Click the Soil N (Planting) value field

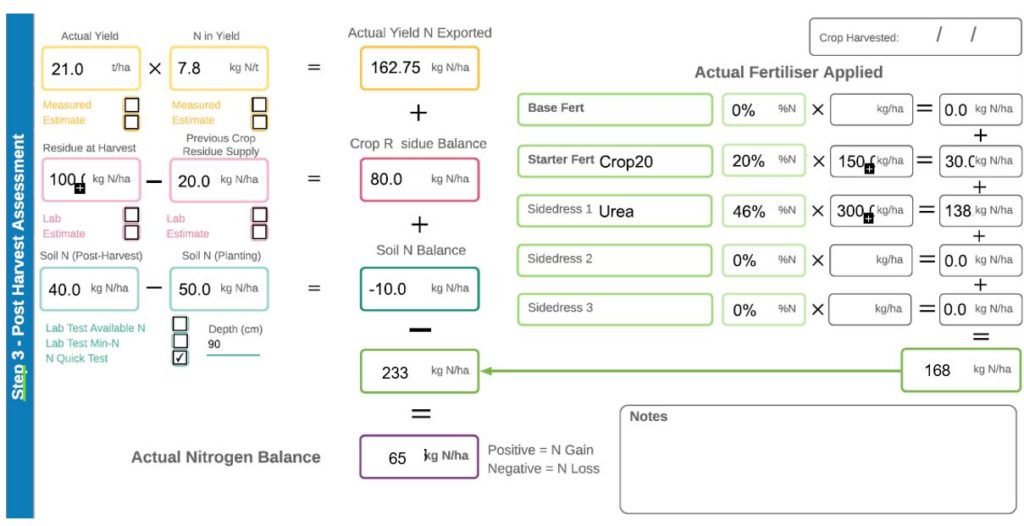(218, 289)
